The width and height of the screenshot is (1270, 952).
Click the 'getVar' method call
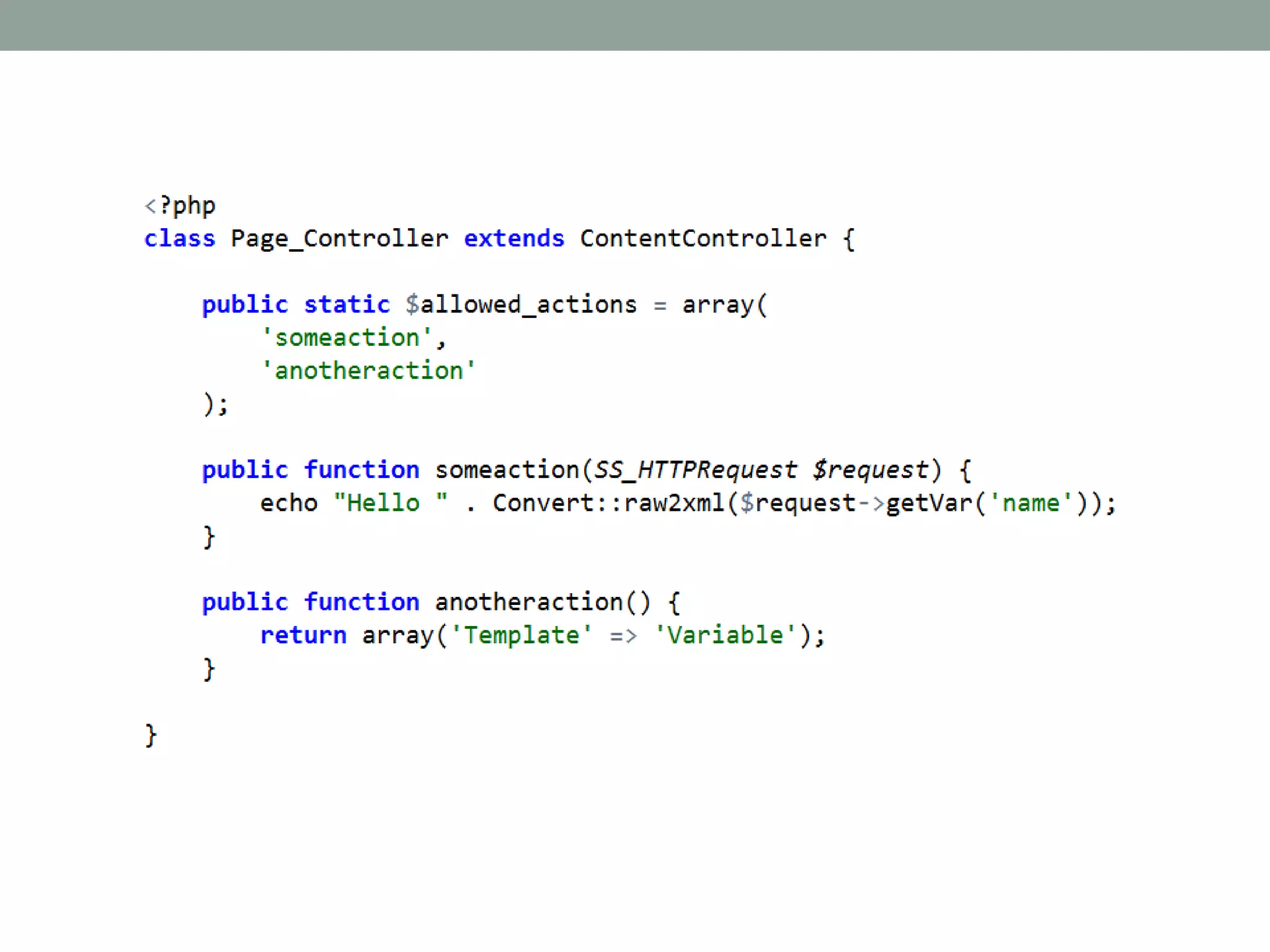(x=928, y=503)
